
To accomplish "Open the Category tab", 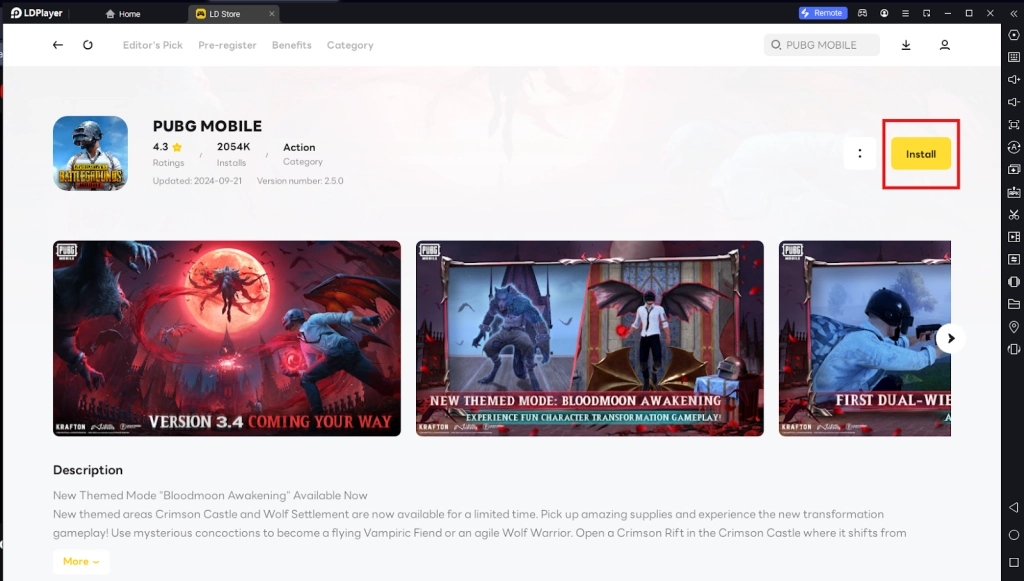I will tap(350, 45).
